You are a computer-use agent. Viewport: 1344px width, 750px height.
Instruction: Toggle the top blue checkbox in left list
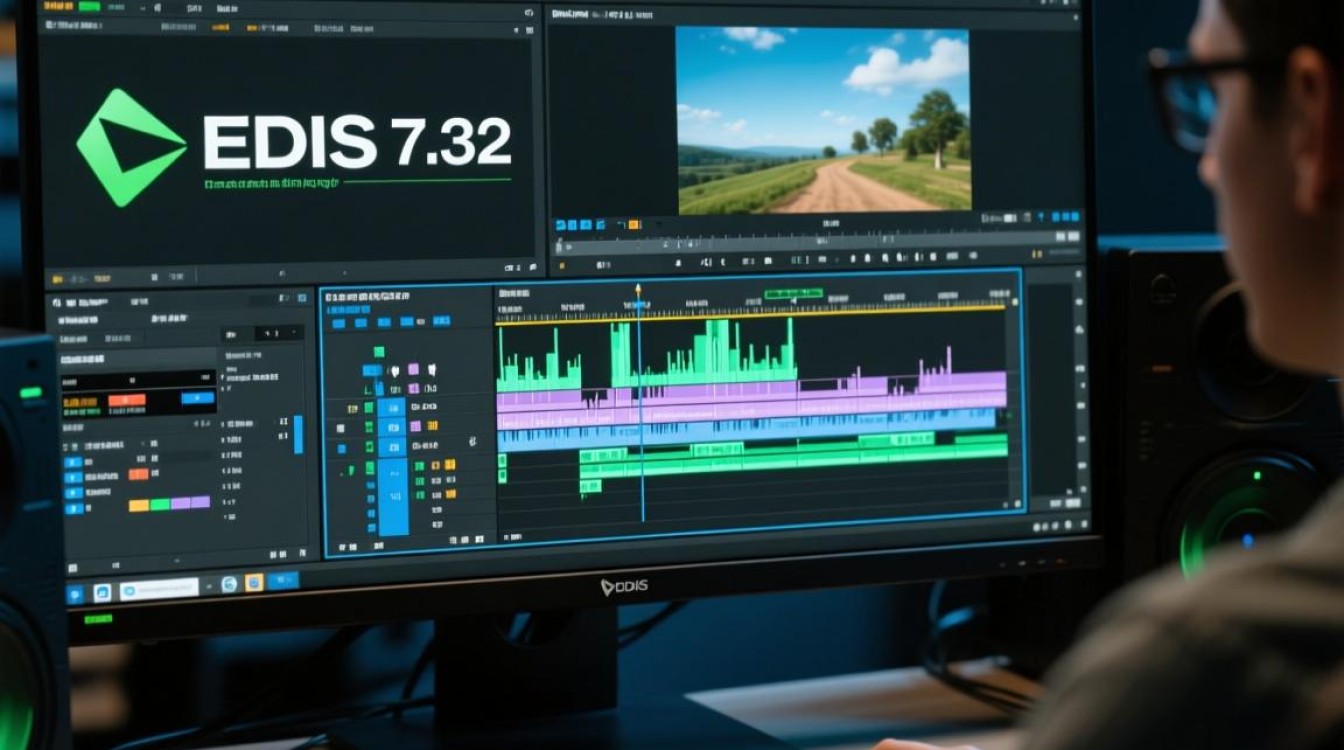(71, 463)
